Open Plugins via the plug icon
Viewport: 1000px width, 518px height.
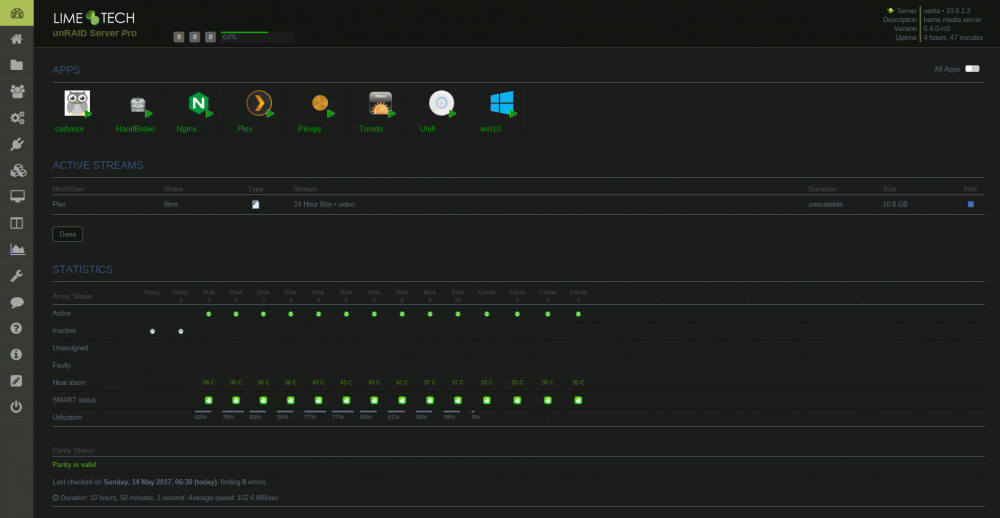pos(17,144)
